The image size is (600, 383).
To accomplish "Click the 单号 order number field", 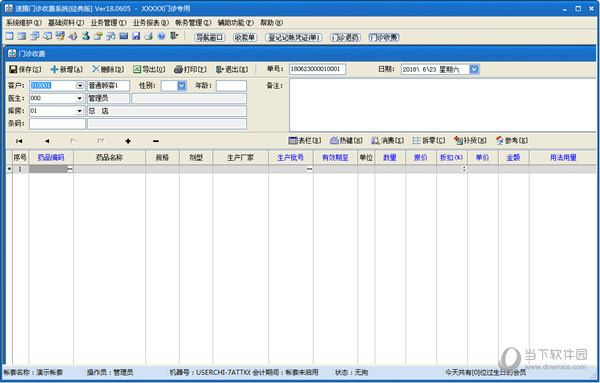I will [317, 69].
